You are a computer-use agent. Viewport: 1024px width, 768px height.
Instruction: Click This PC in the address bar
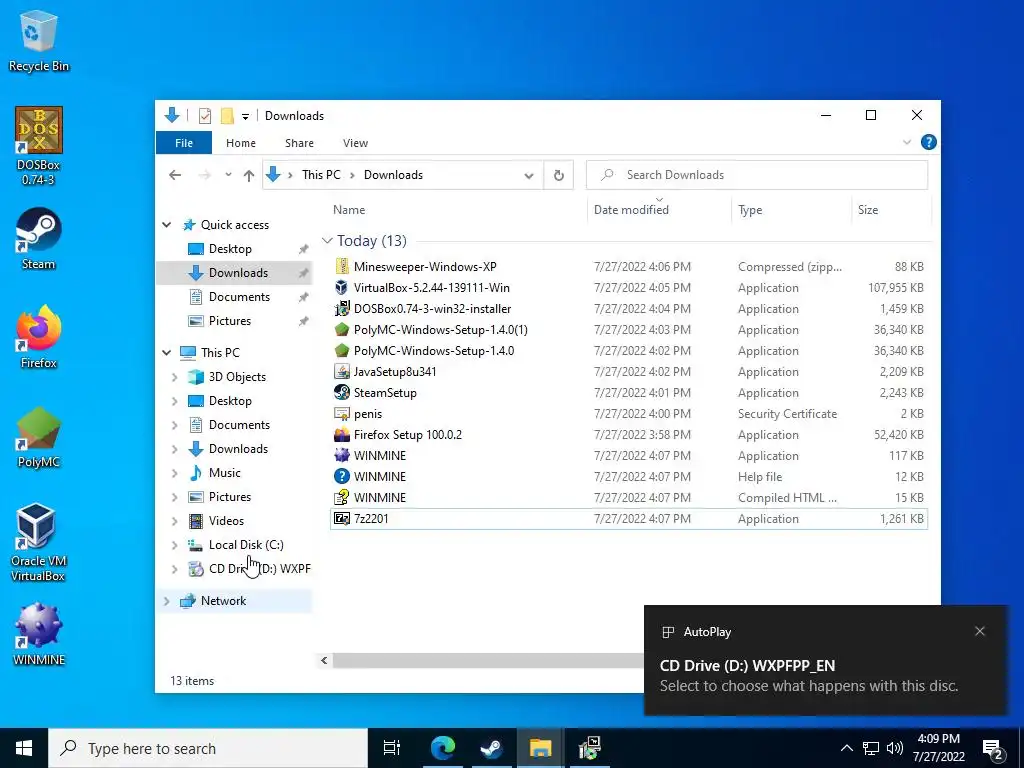(321, 175)
